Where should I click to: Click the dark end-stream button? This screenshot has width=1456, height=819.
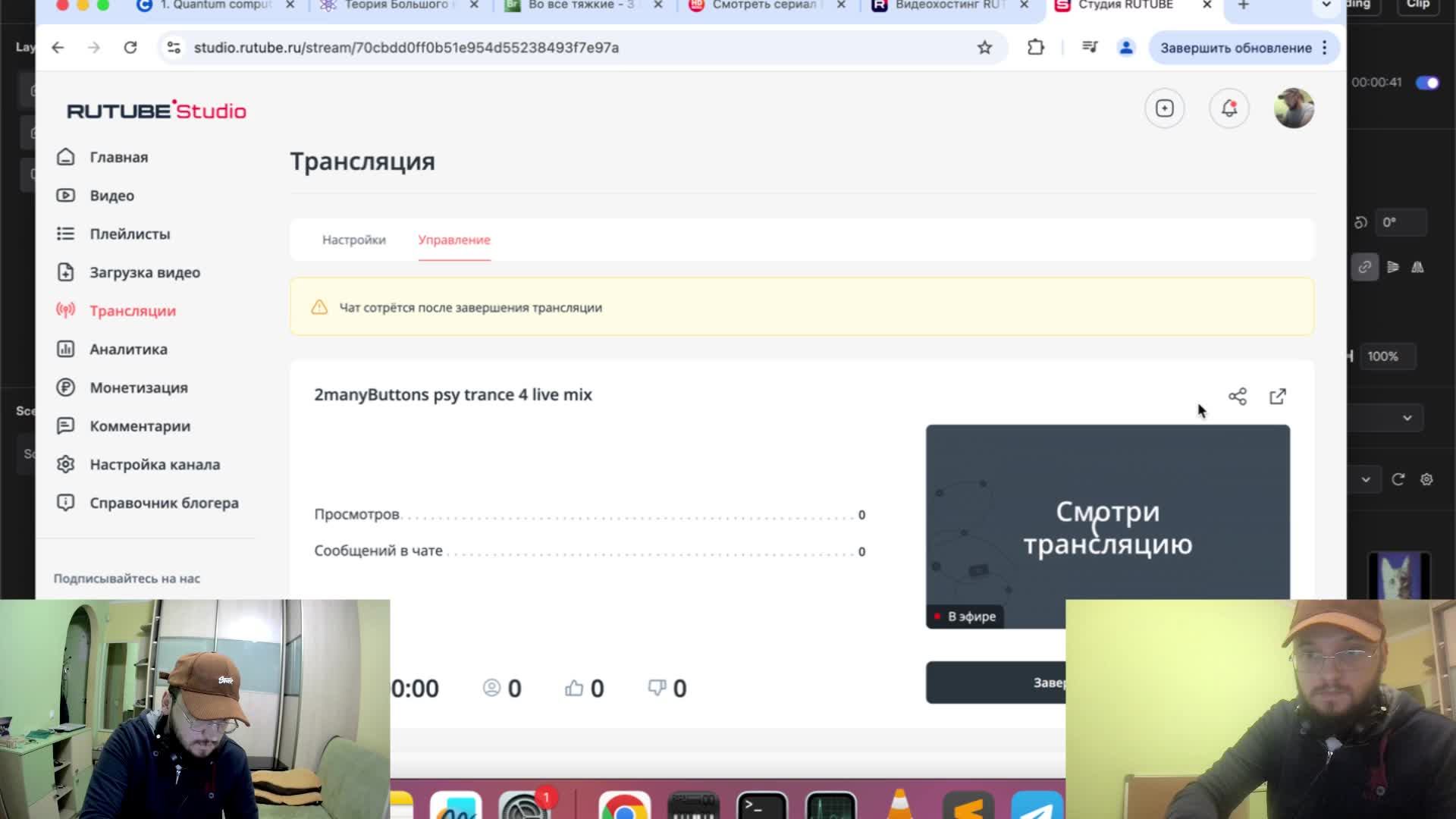[996, 682]
